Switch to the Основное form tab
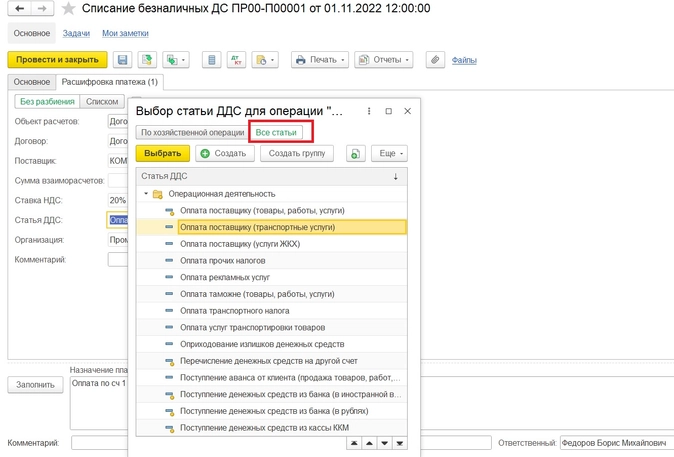This screenshot has height=457, width=674. [32, 82]
